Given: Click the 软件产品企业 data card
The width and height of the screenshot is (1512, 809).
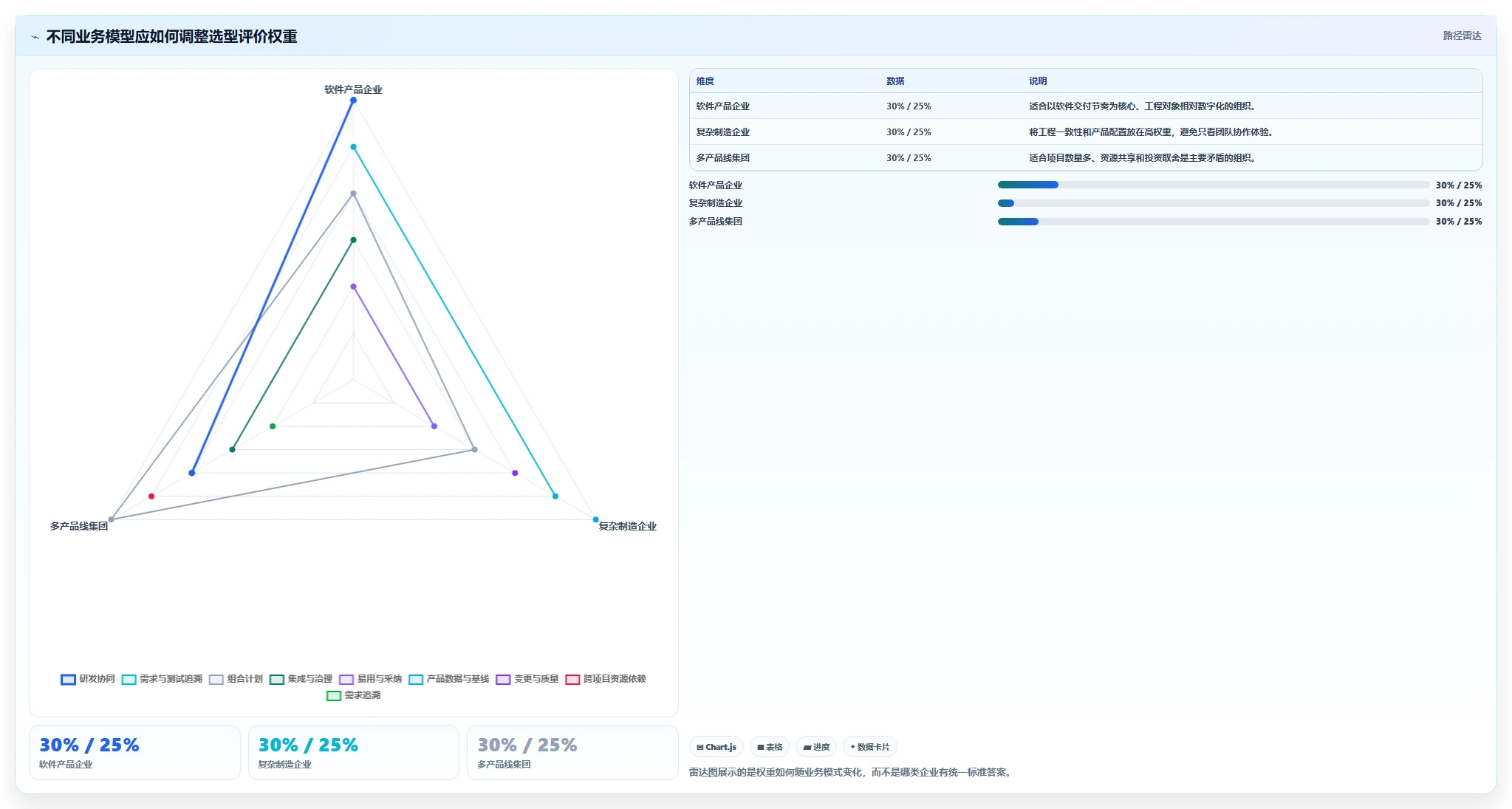Looking at the screenshot, I should 134,752.
